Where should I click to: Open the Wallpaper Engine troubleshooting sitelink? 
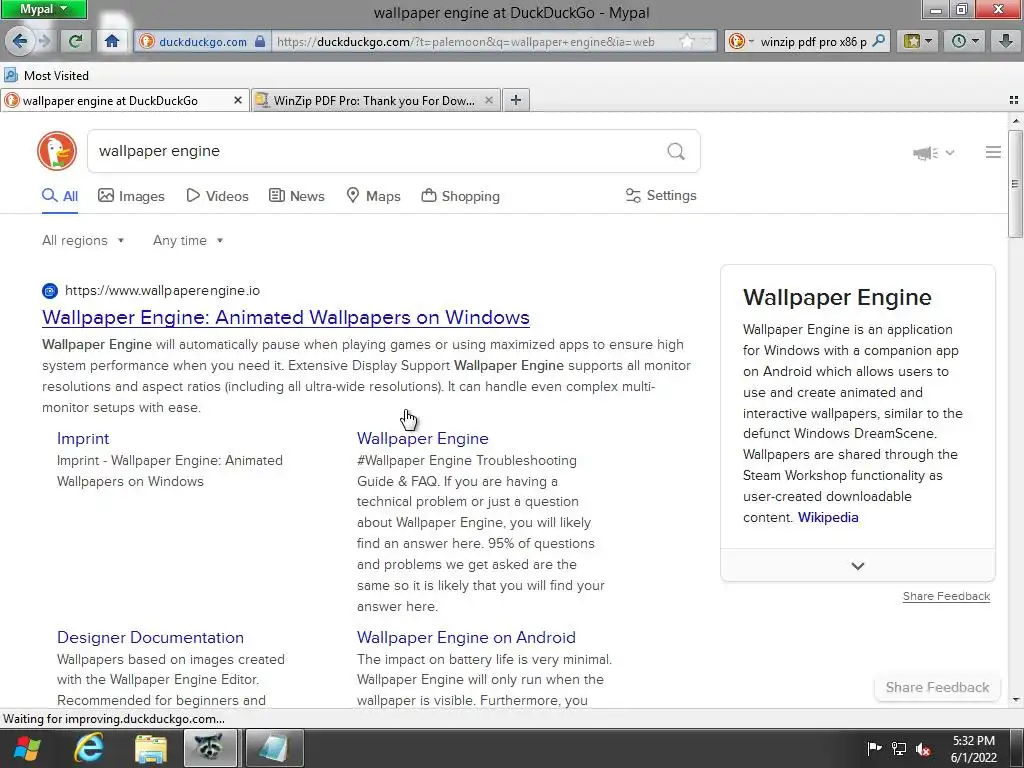tap(423, 438)
